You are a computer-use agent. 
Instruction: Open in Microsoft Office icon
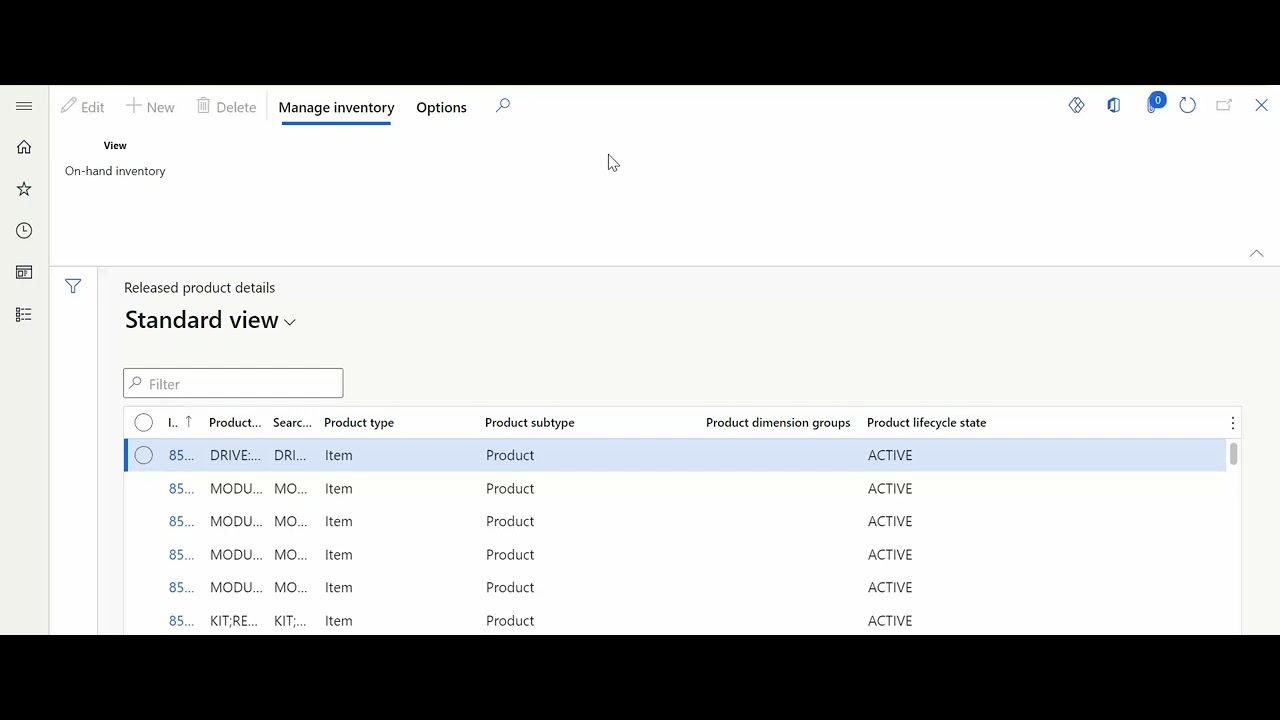pyautogui.click(x=1113, y=105)
